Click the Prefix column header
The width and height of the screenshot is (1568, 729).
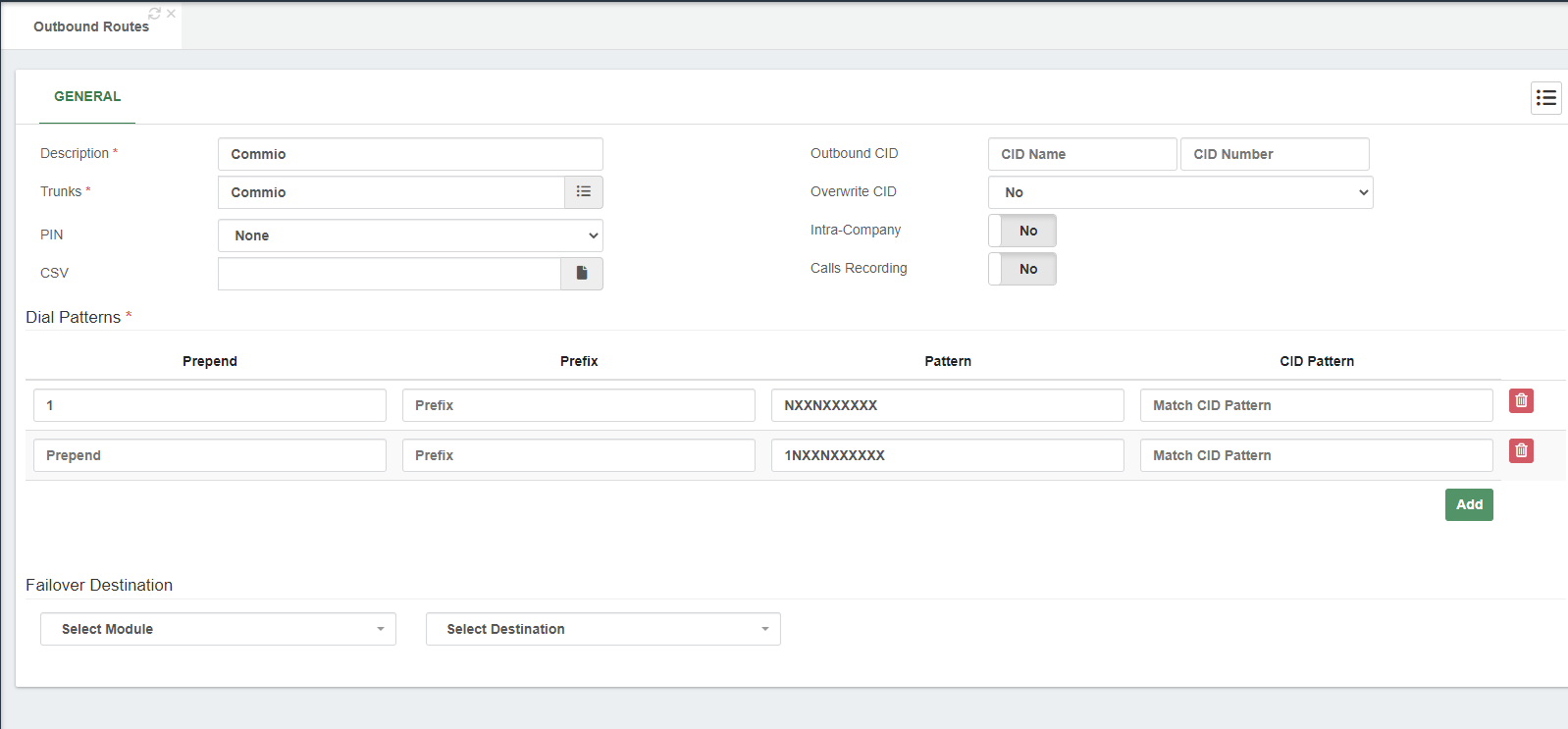tap(579, 361)
